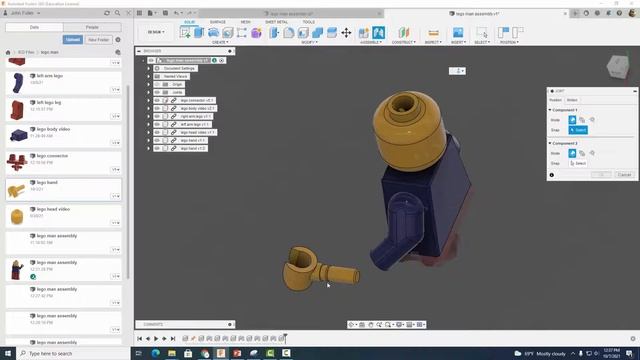The image size is (640, 360).
Task: Open the Modify dropdown menu
Action: (x=310, y=42)
